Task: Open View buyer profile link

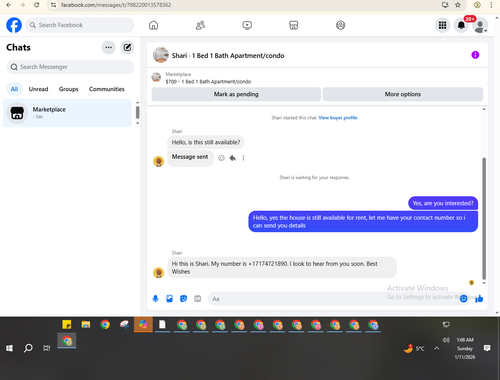Action: [x=338, y=118]
